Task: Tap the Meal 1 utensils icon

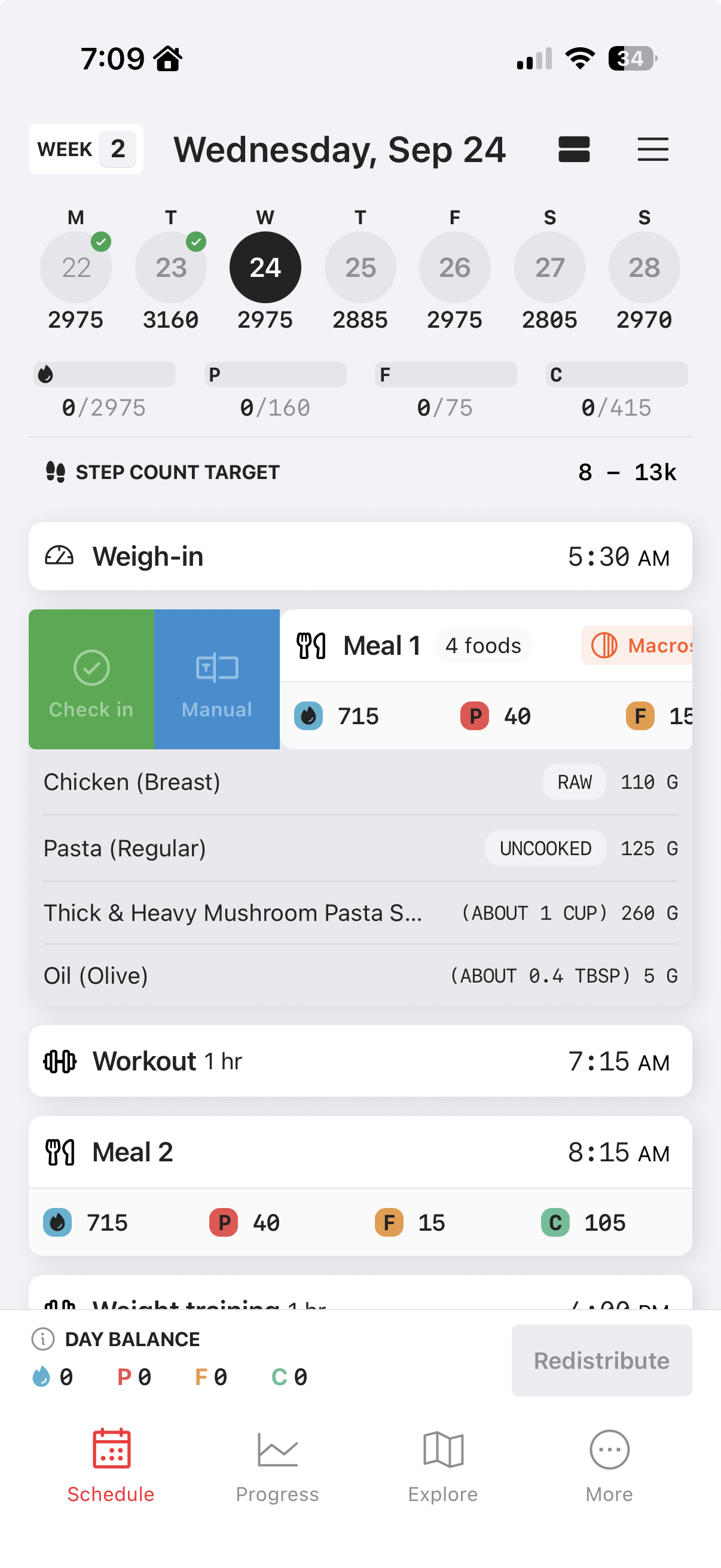Action: [311, 646]
